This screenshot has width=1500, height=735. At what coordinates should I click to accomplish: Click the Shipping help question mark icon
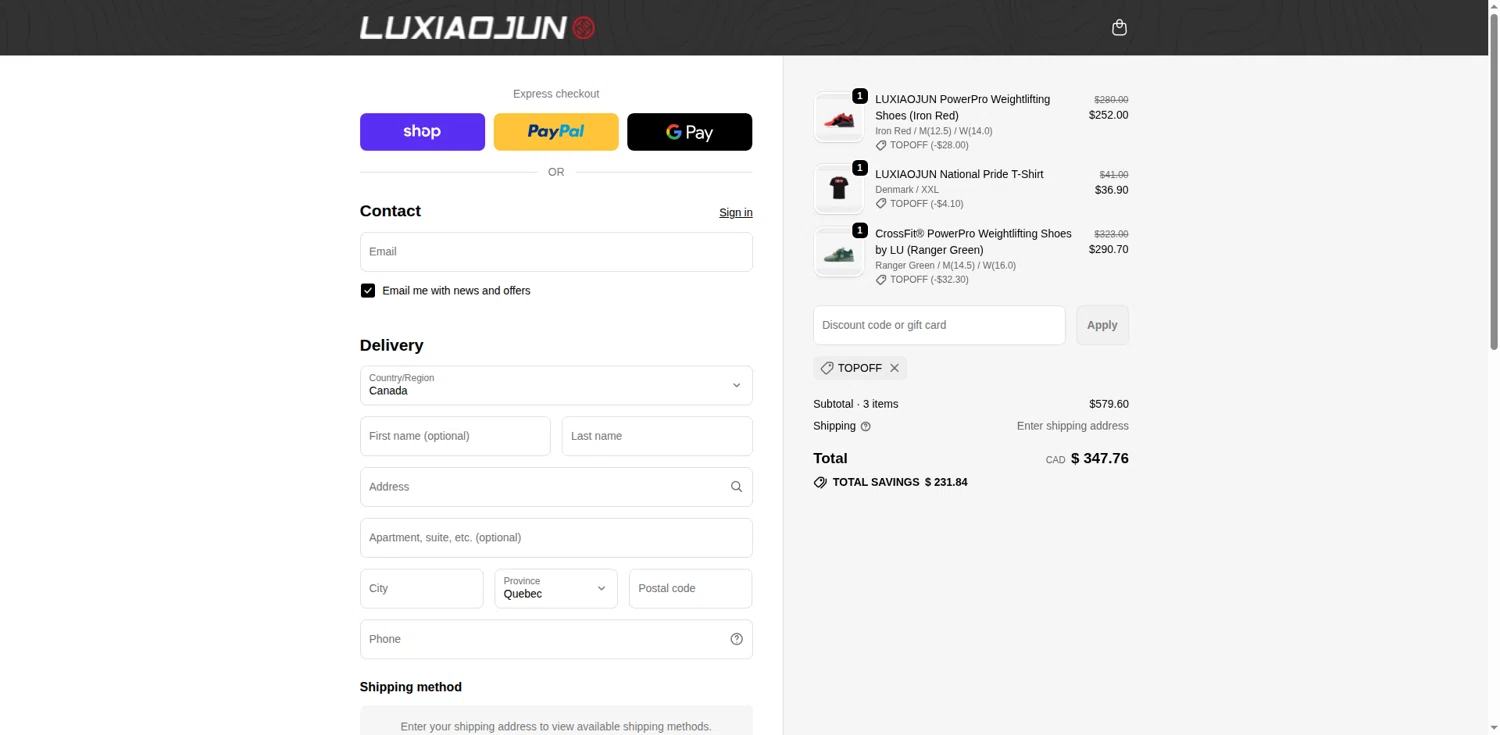866,427
